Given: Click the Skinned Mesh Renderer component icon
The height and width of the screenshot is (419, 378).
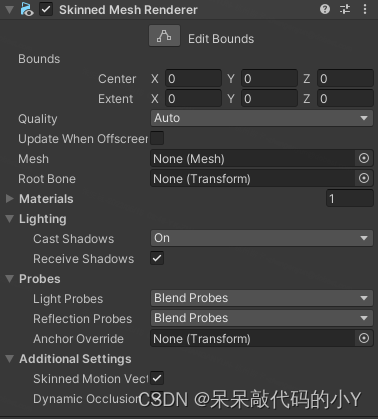Looking at the screenshot, I should tap(27, 9).
